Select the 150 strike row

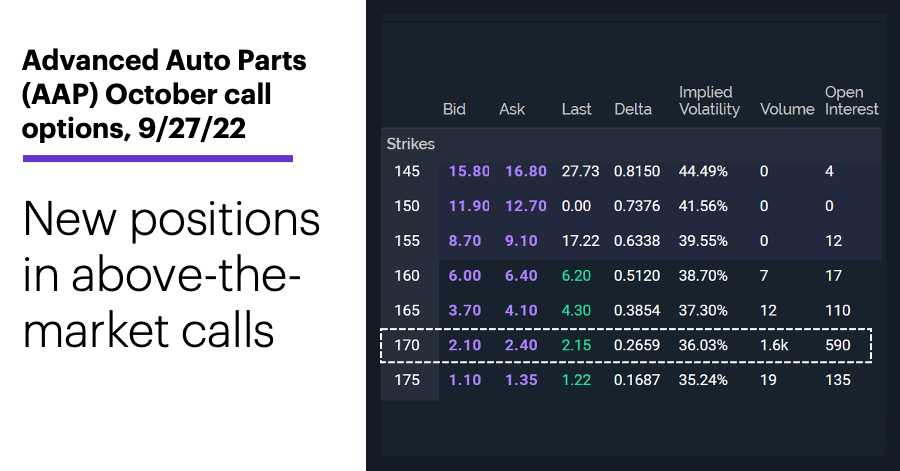tap(631, 206)
